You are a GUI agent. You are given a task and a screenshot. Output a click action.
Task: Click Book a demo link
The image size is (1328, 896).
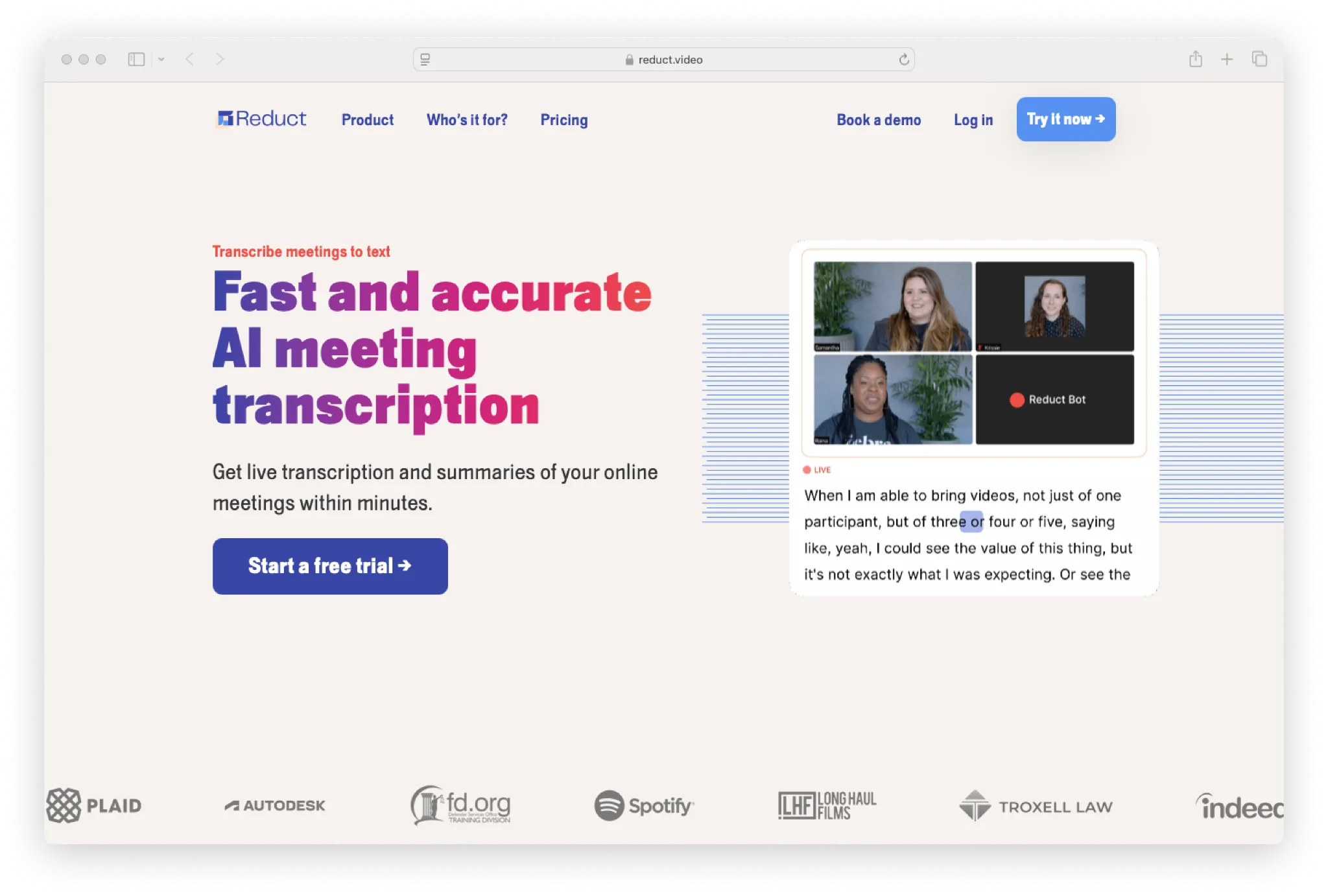click(879, 120)
